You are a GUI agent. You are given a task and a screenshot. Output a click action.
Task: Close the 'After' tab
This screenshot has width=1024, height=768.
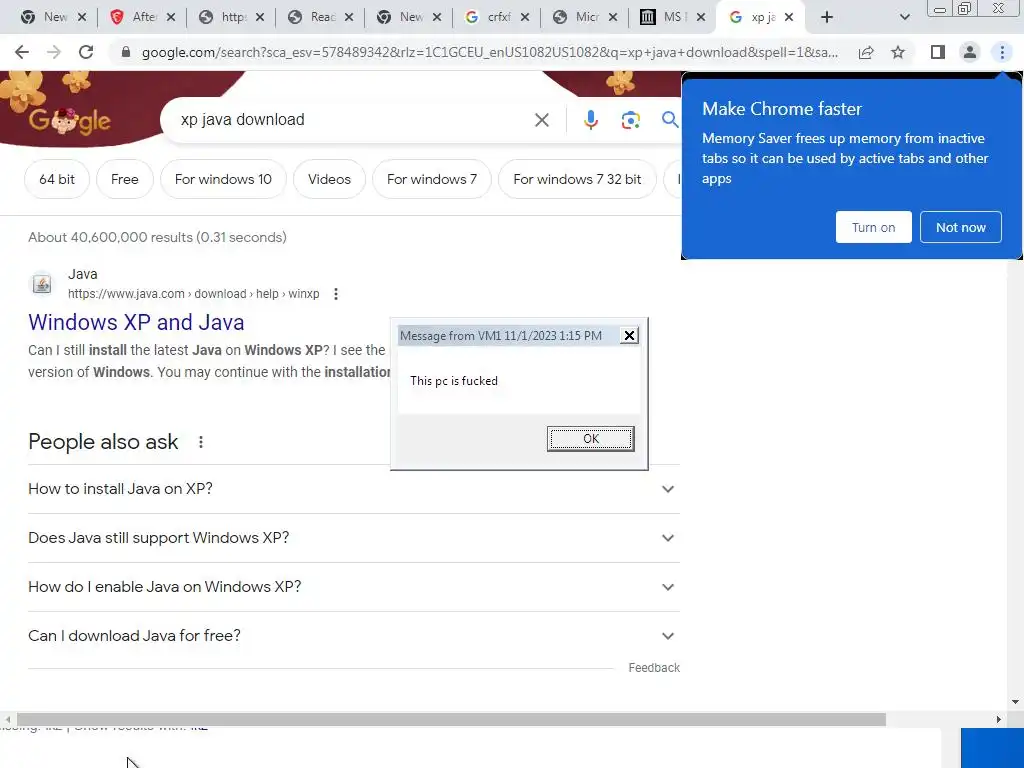pyautogui.click(x=170, y=18)
